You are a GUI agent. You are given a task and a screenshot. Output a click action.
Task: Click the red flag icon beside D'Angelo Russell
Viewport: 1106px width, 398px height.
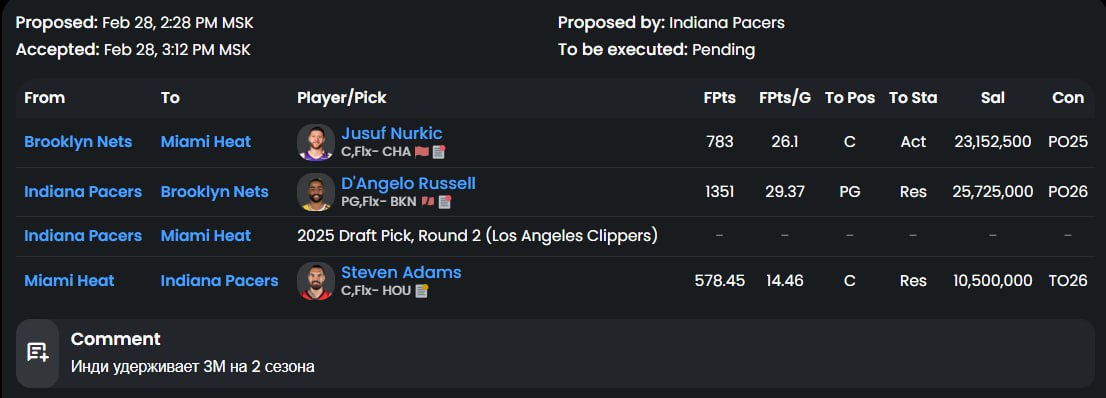[427, 202]
